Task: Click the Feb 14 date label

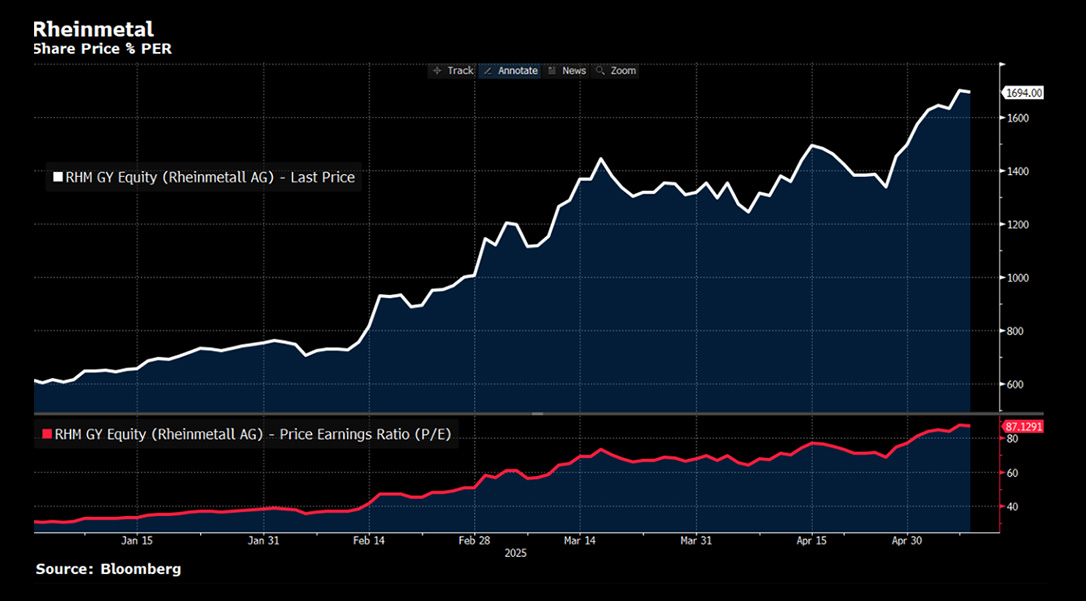Action: click(x=368, y=540)
